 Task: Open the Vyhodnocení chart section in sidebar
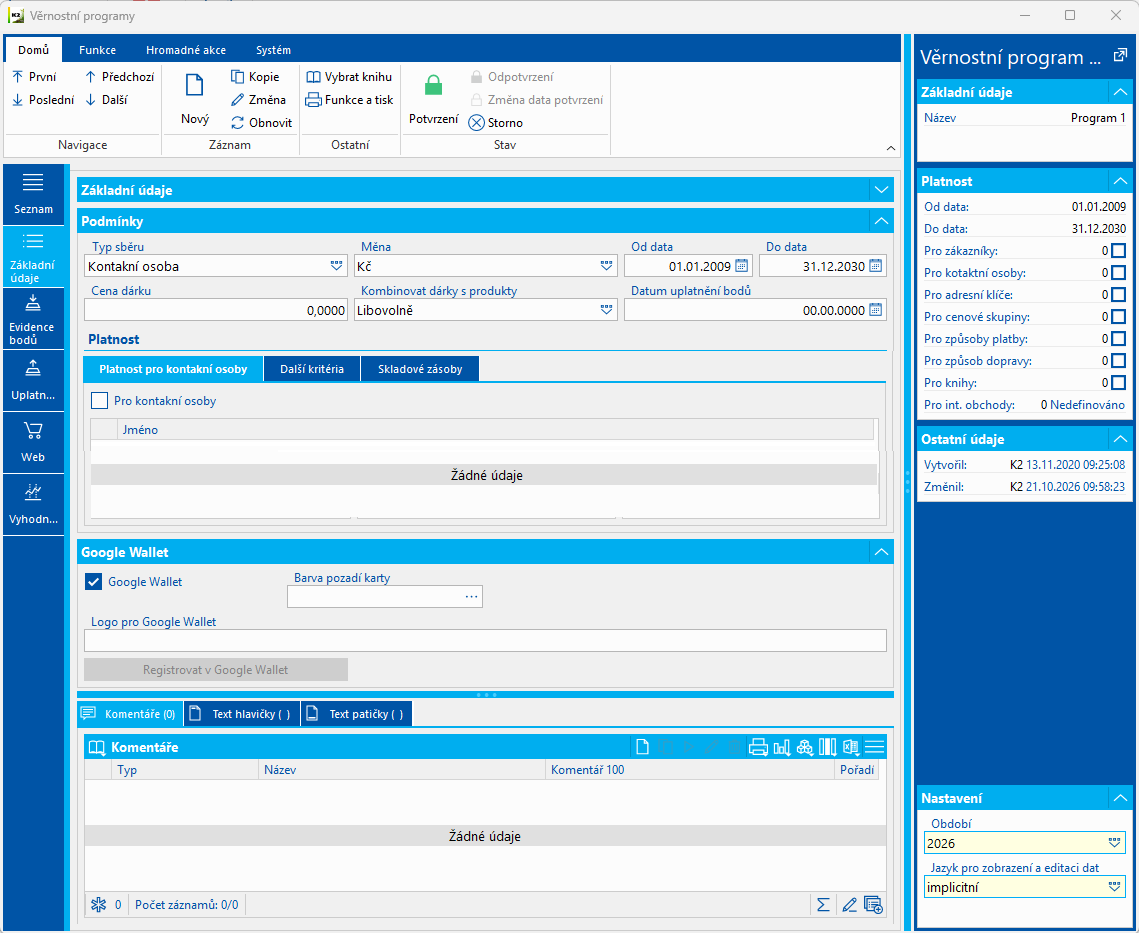point(33,504)
